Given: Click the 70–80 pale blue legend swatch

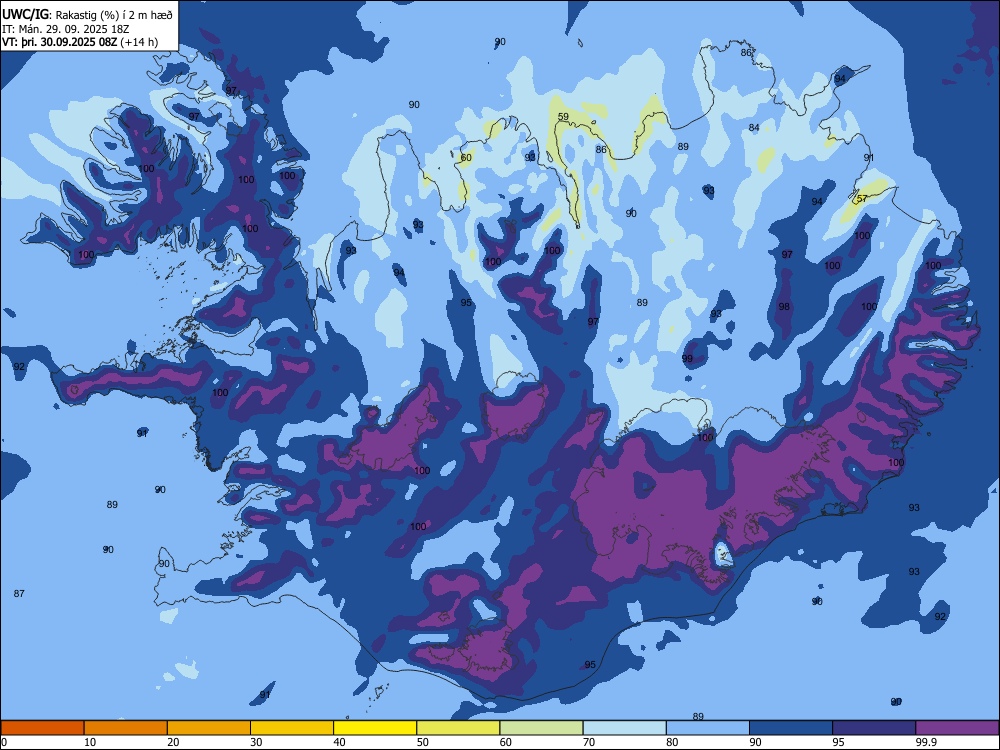Looking at the screenshot, I should click(625, 728).
